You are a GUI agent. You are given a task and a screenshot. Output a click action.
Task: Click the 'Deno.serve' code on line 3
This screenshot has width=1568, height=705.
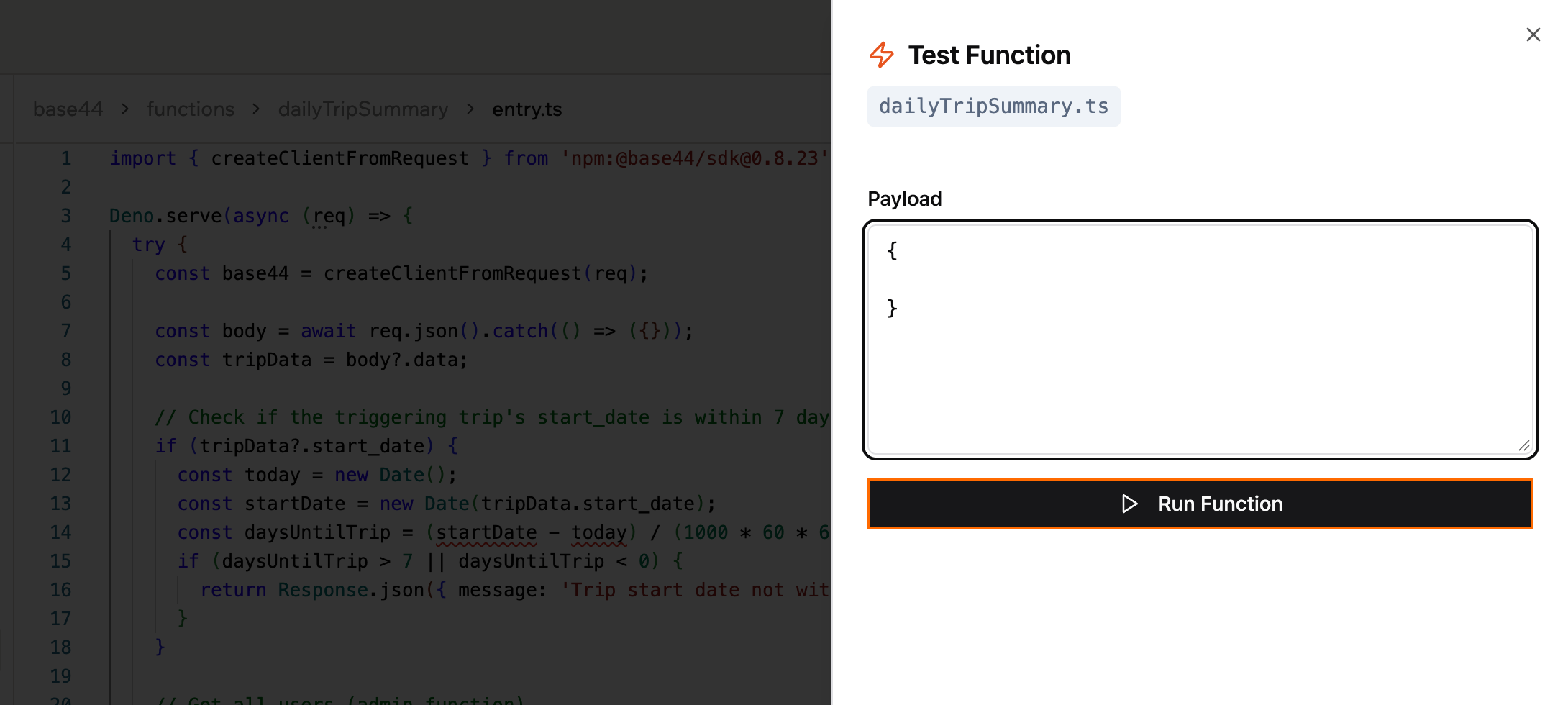click(165, 216)
